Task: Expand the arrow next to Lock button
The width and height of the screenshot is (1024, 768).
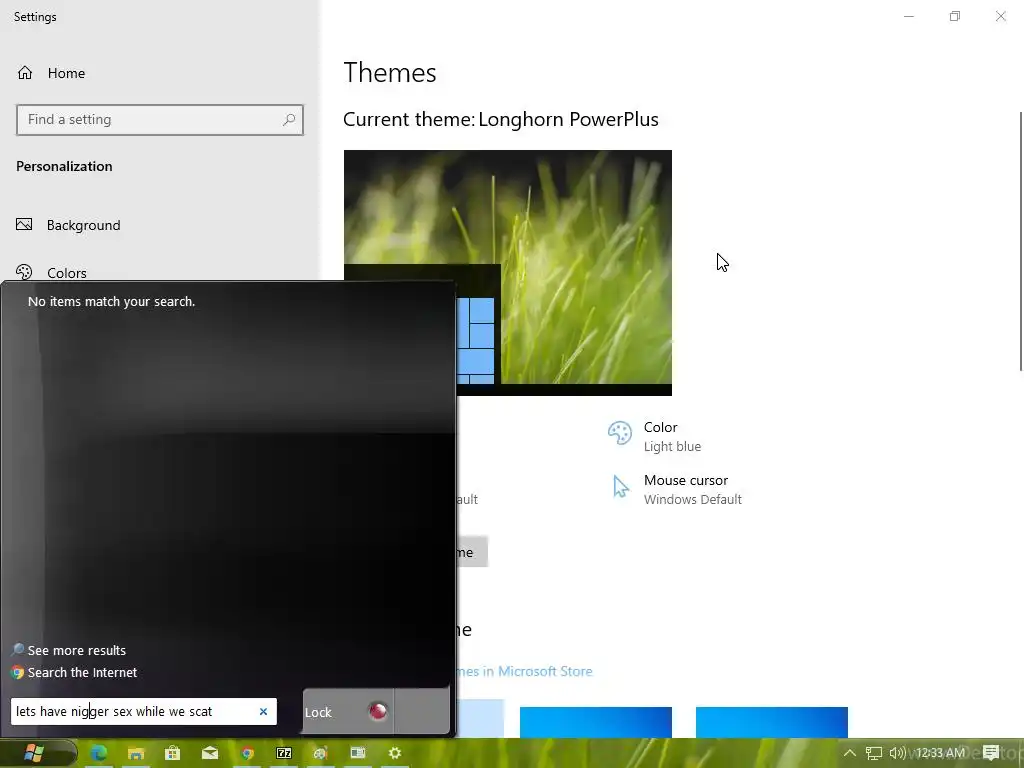Action: (x=422, y=711)
